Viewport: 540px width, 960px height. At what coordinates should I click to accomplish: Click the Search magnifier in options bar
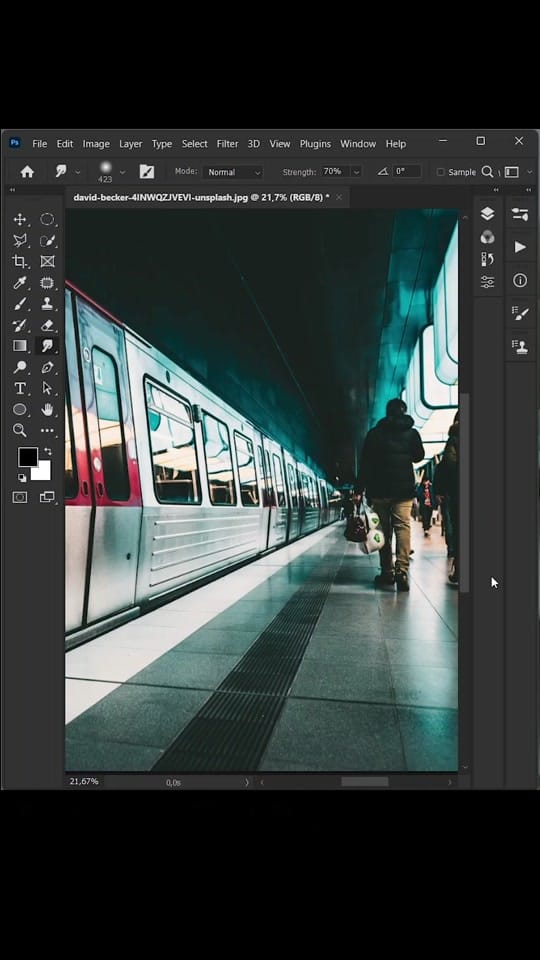[x=487, y=172]
